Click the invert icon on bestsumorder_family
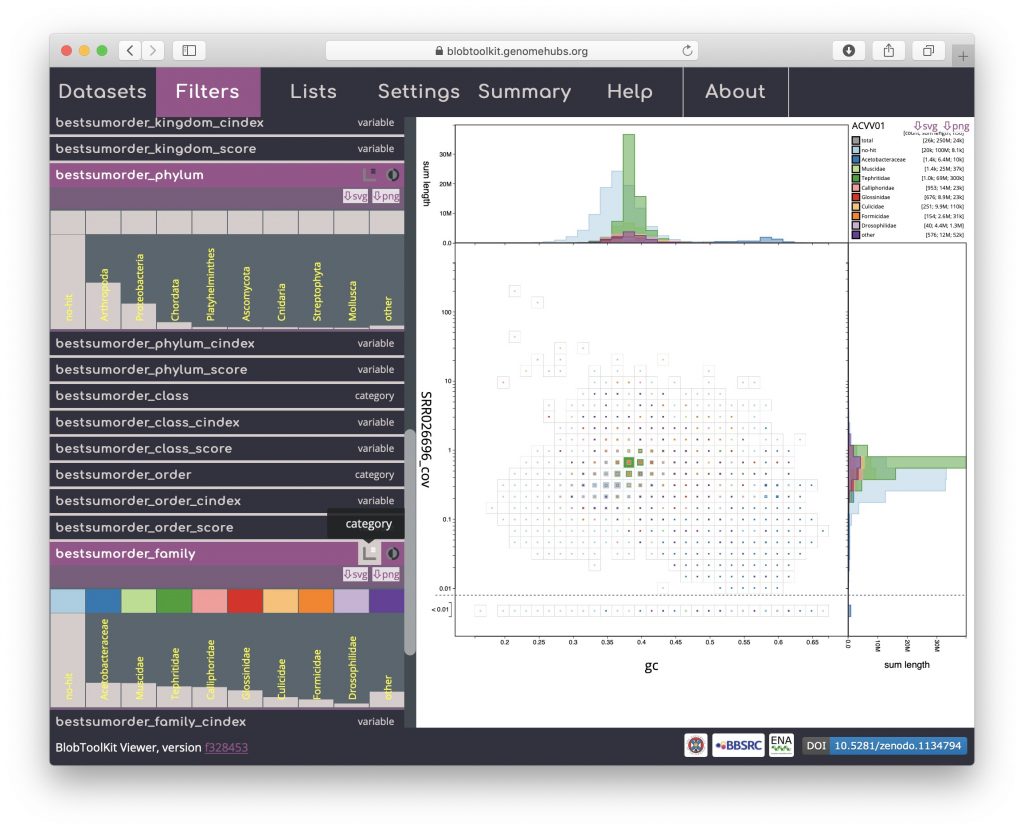This screenshot has height=831, width=1024. pyautogui.click(x=393, y=553)
